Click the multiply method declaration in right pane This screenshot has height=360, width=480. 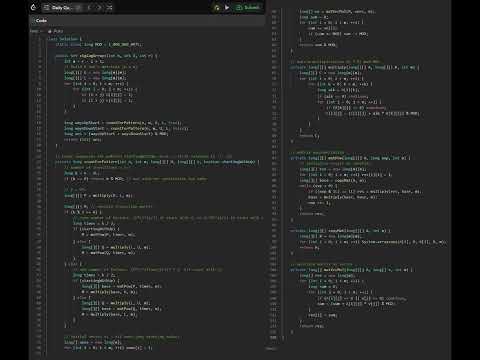pos(355,67)
